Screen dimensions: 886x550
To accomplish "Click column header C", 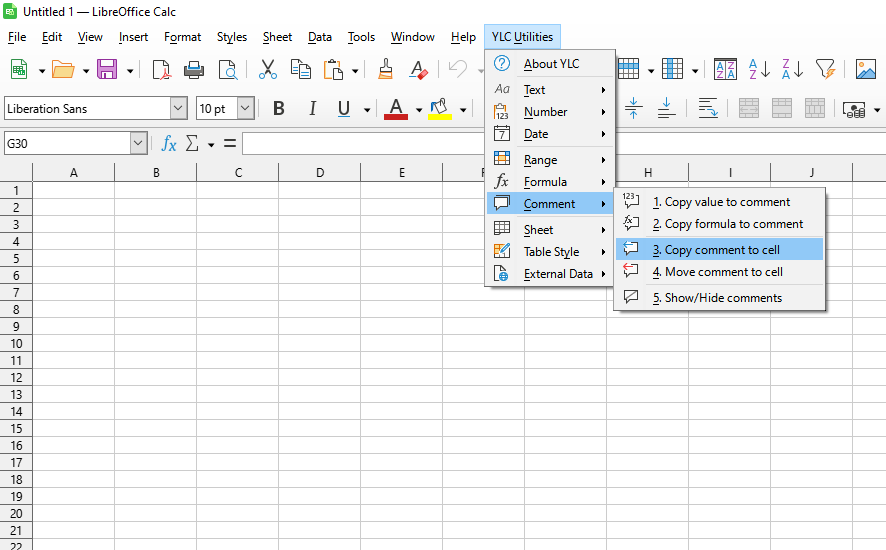I will tap(238, 173).
